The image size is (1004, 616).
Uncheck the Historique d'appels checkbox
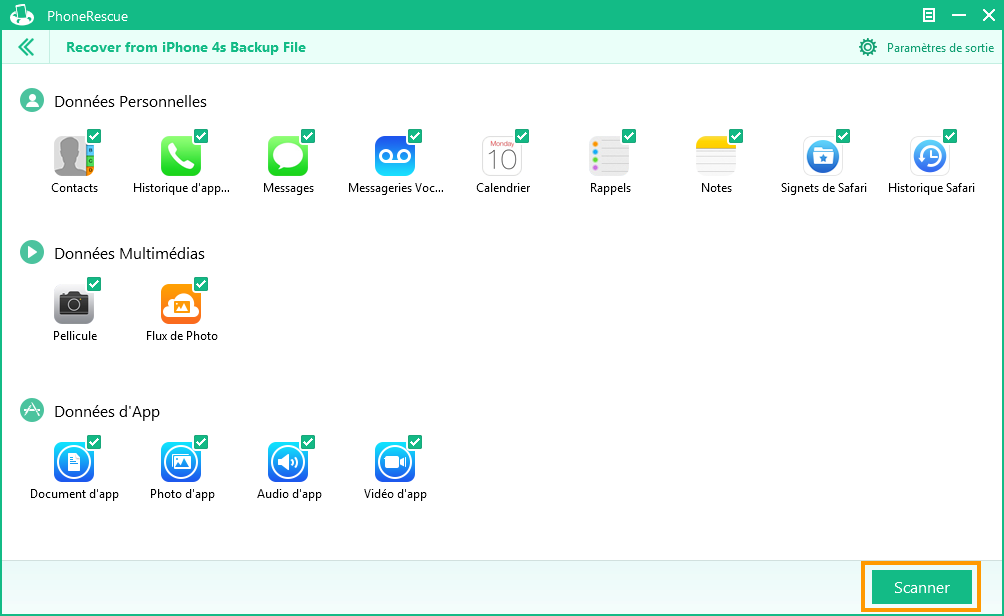pyautogui.click(x=201, y=136)
